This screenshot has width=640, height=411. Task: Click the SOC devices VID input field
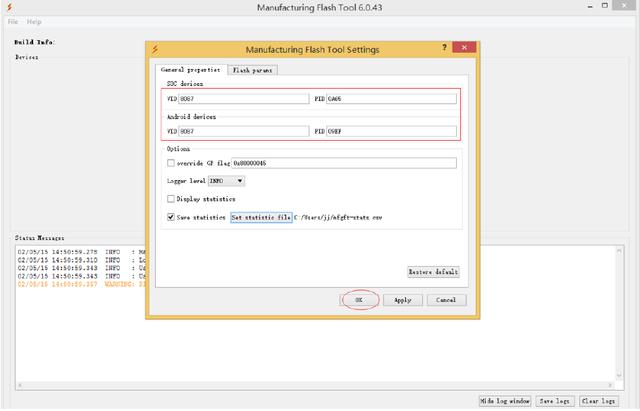click(243, 99)
